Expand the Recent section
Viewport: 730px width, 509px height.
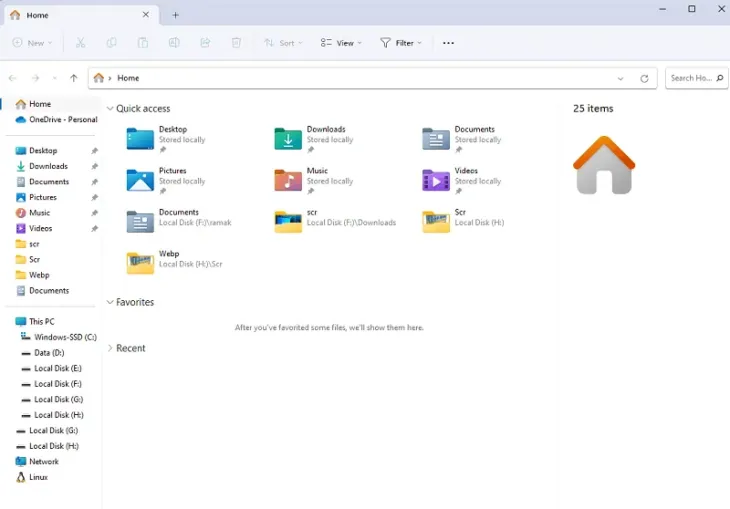coord(110,348)
